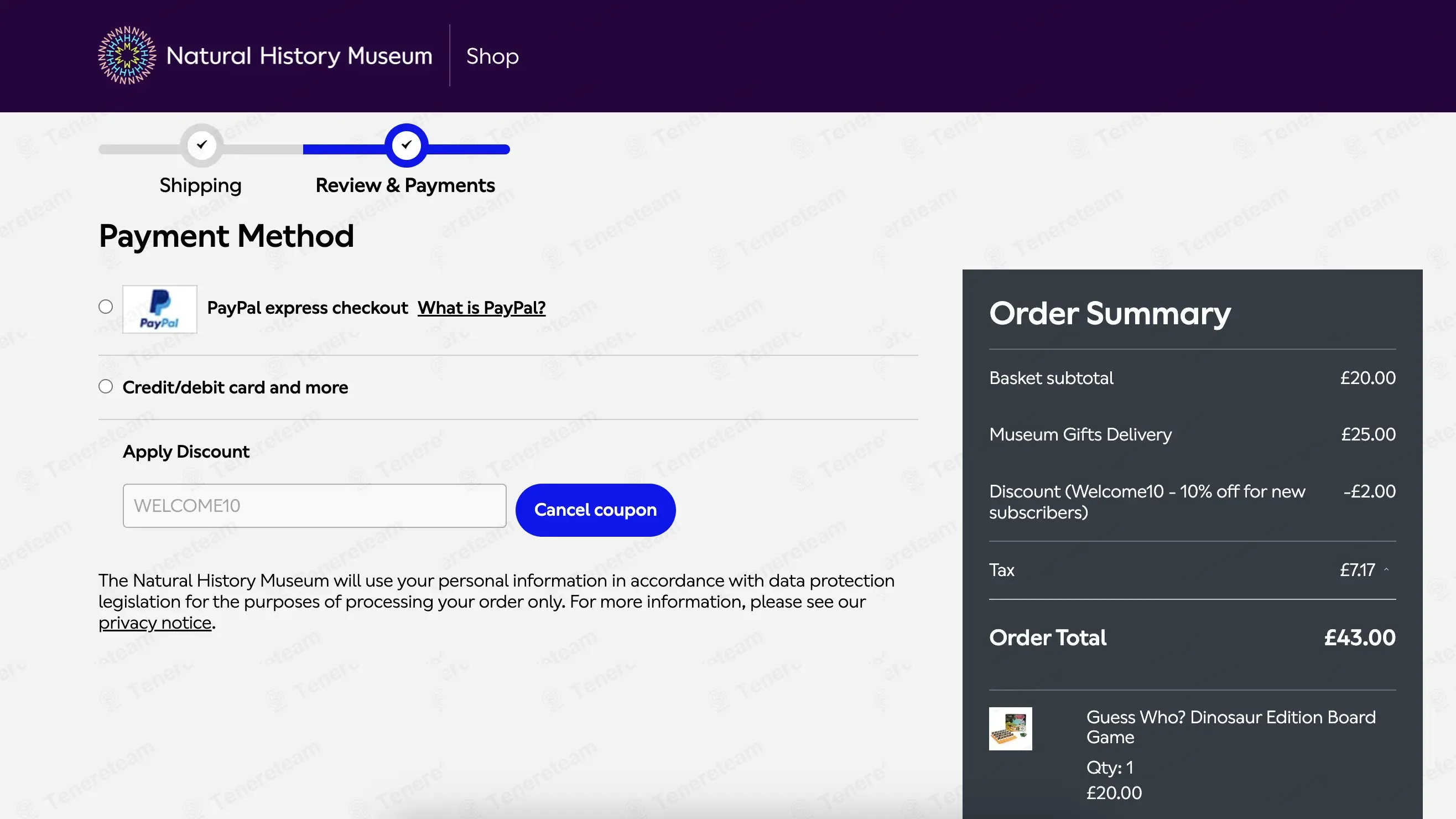Click the Basket subtotal £20.00 value
The image size is (1456, 819).
[1368, 378]
